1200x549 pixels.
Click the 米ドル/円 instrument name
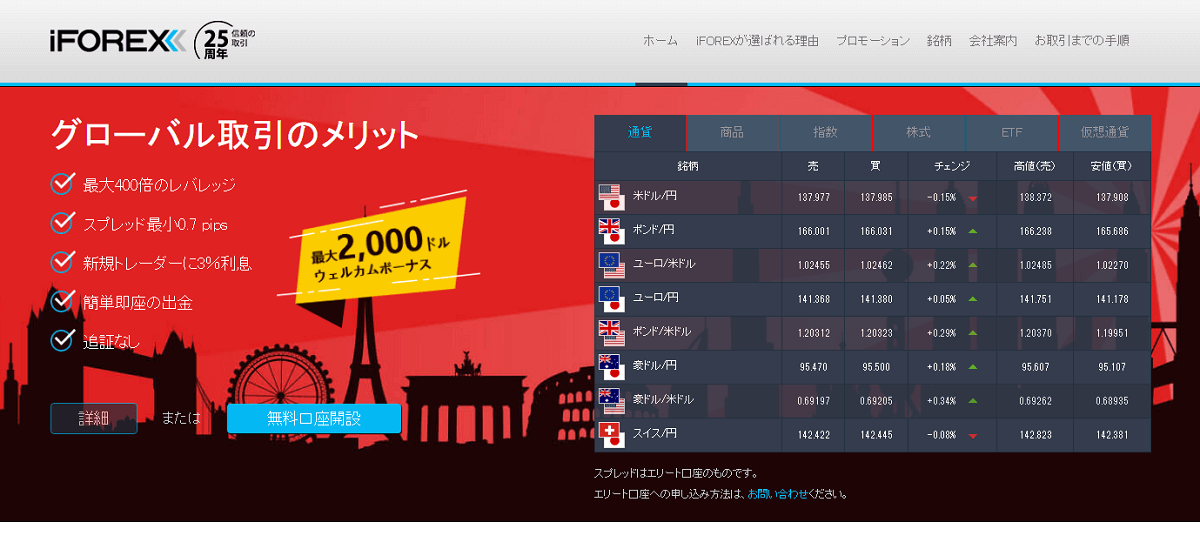coord(655,197)
